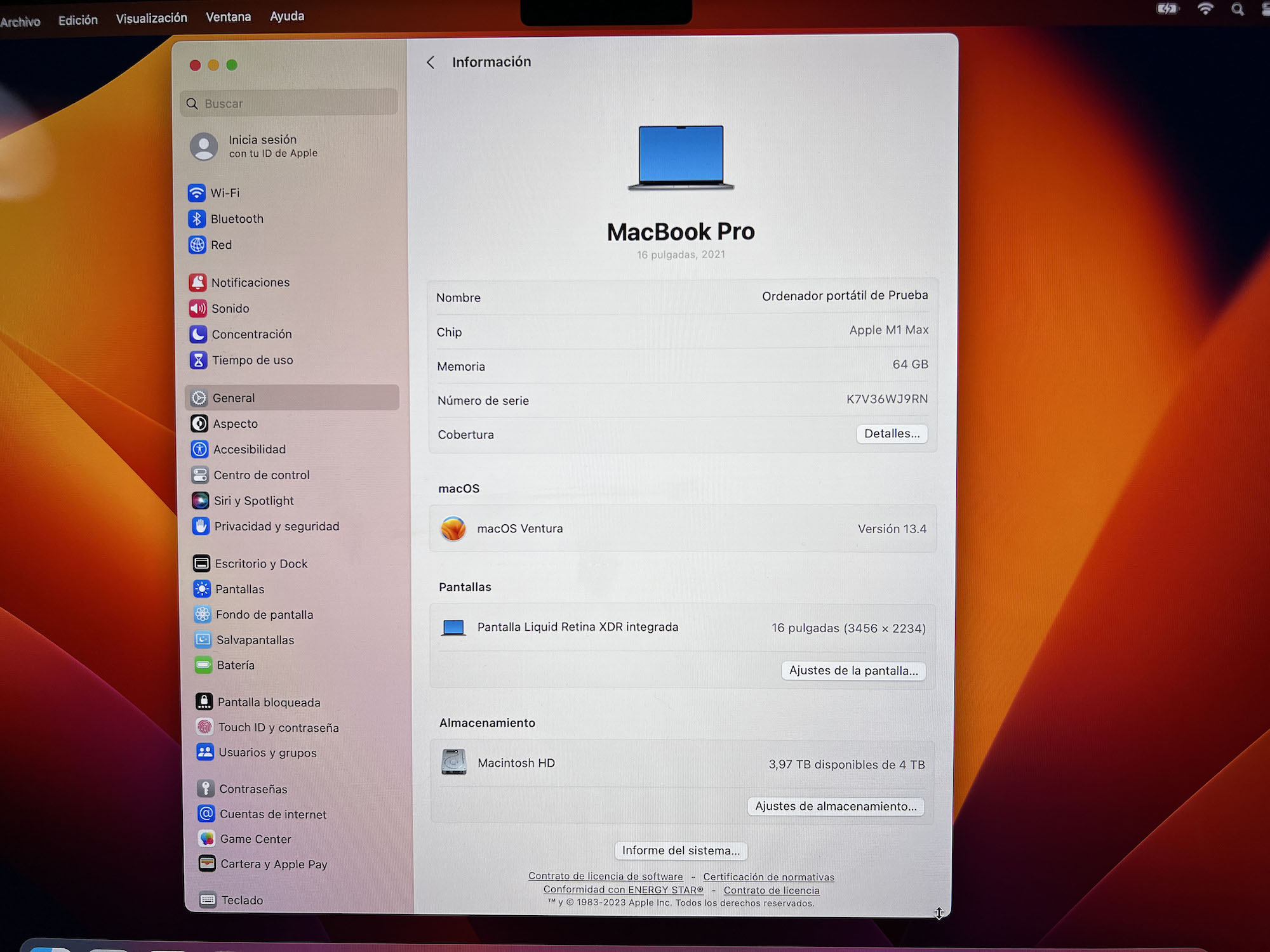Open Salvapantallas icon

coord(203,640)
